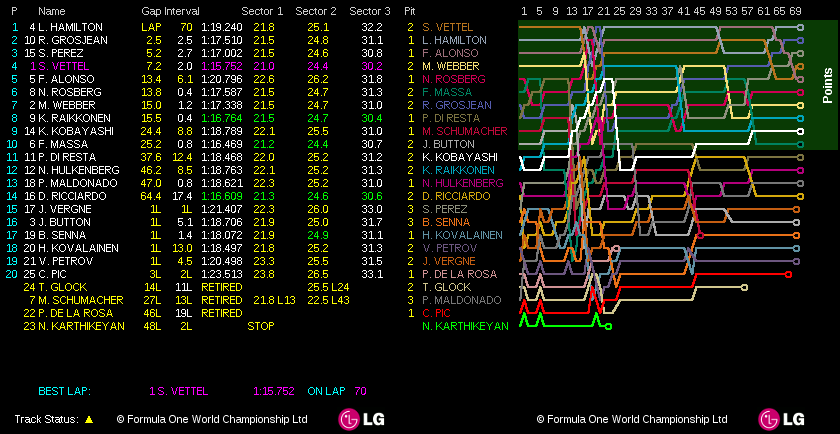
Task: Click K. RAIKKONEN in the timing table
Action: 74,118
